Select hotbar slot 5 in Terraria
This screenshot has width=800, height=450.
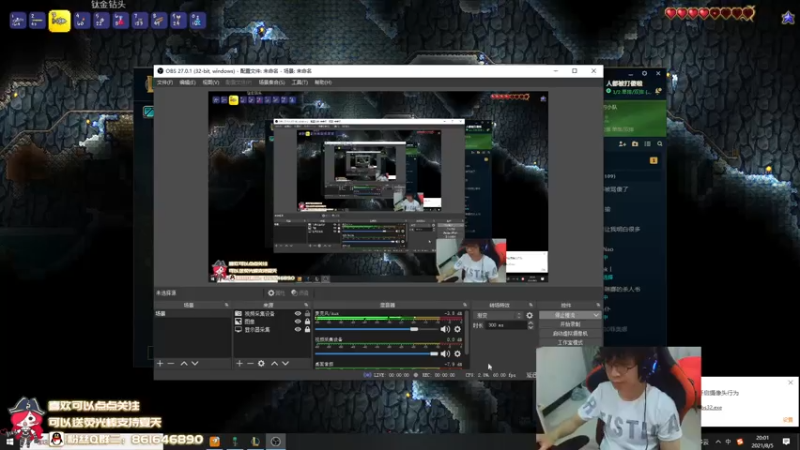click(x=101, y=21)
